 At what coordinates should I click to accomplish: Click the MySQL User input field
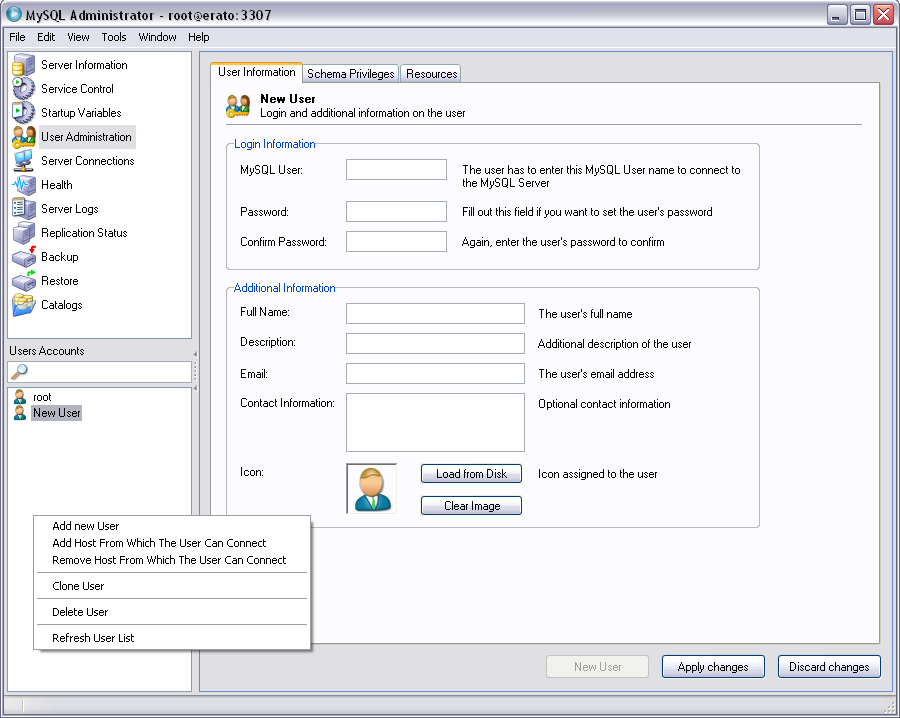click(396, 170)
